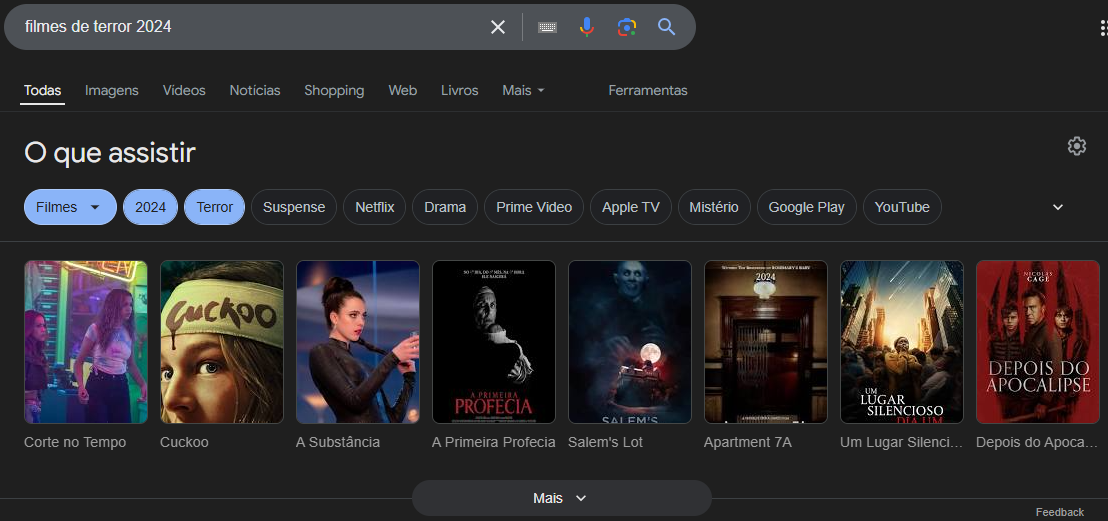Enable the Mistério filter chip
This screenshot has height=521, width=1108.
(714, 207)
